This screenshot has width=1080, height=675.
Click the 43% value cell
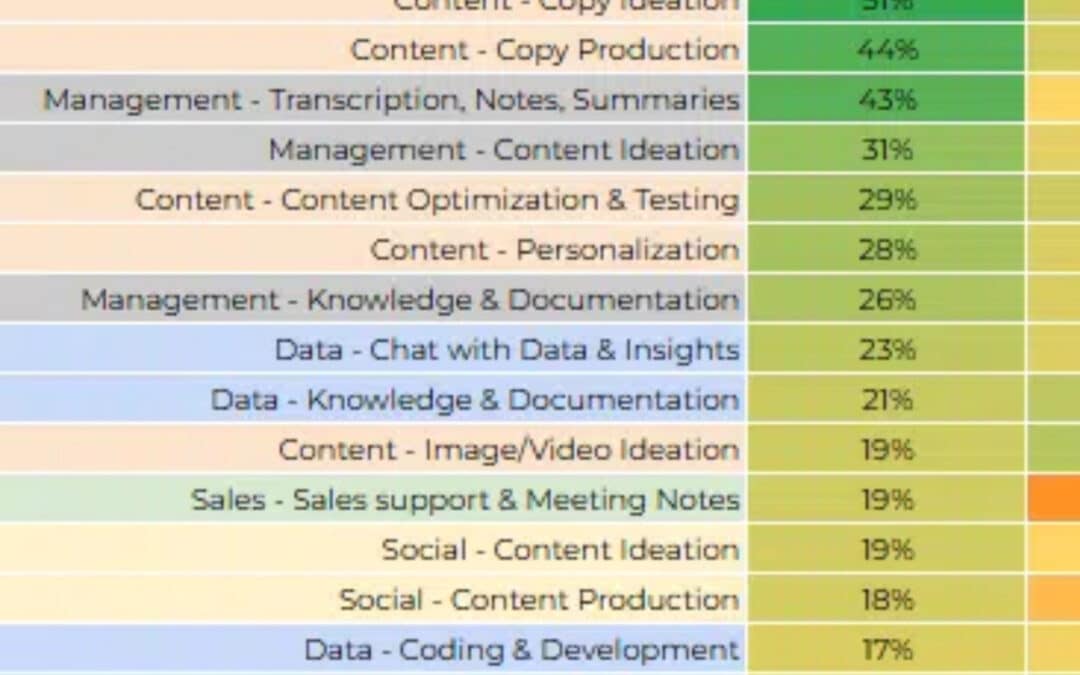[886, 100]
